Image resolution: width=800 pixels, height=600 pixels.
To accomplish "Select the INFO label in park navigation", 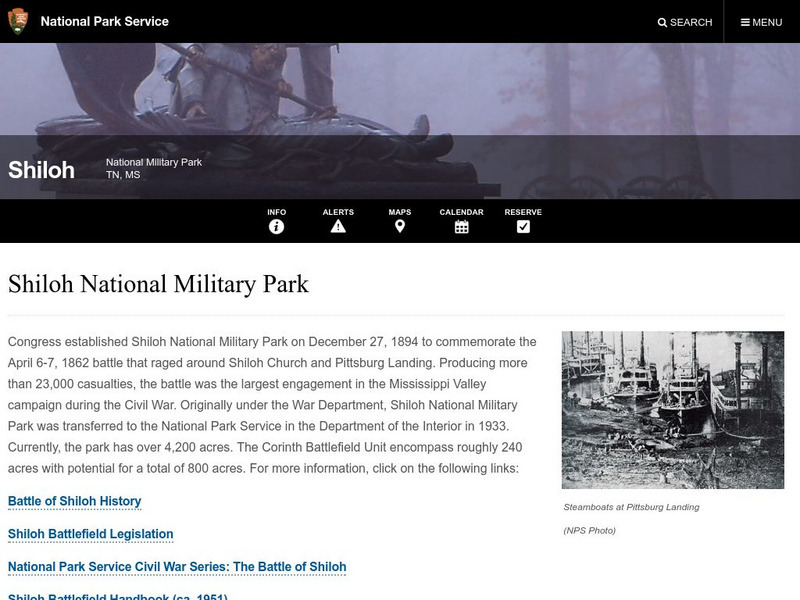I will tap(276, 212).
